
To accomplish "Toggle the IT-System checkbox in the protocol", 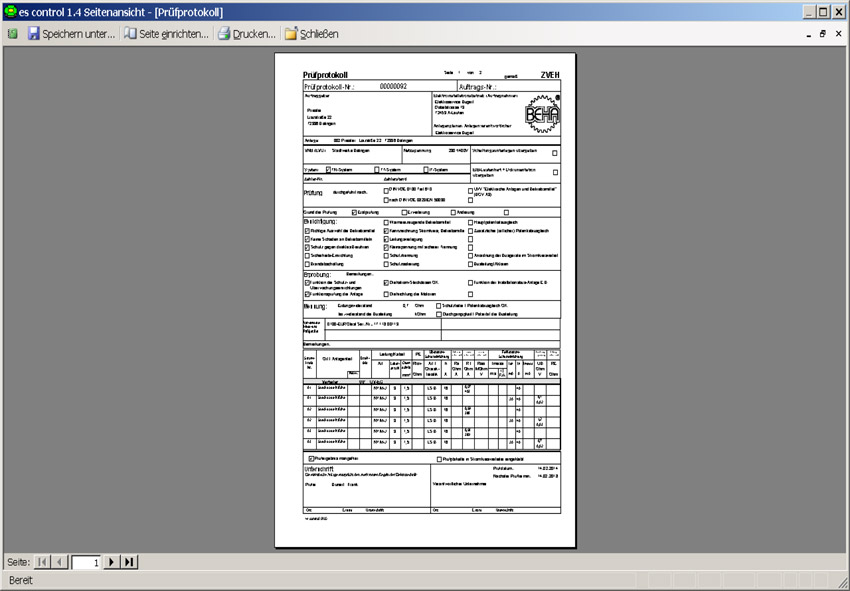I will [x=427, y=171].
